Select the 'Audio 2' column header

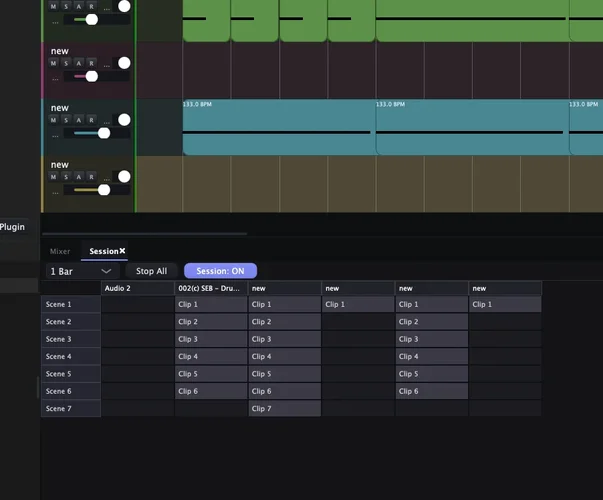(x=138, y=288)
